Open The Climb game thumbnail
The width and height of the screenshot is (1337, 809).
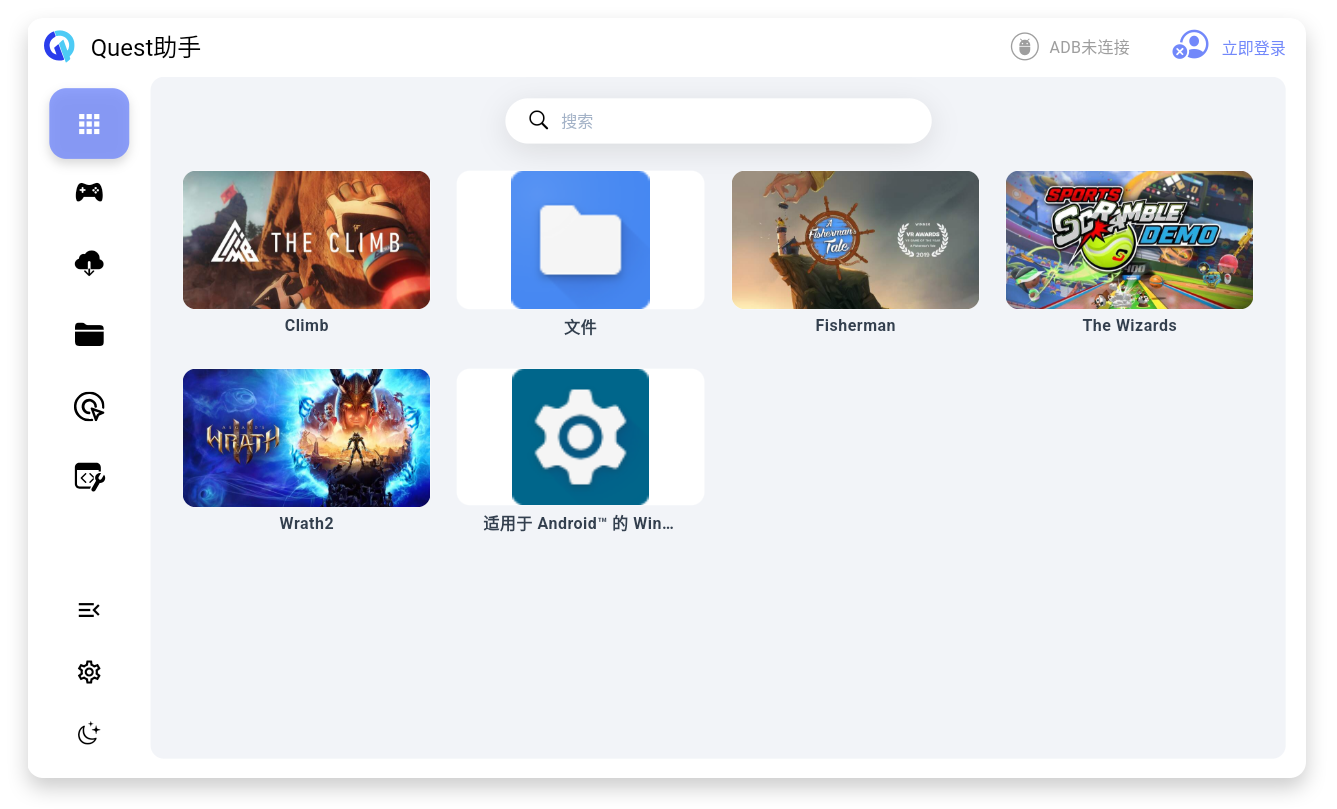(x=306, y=240)
